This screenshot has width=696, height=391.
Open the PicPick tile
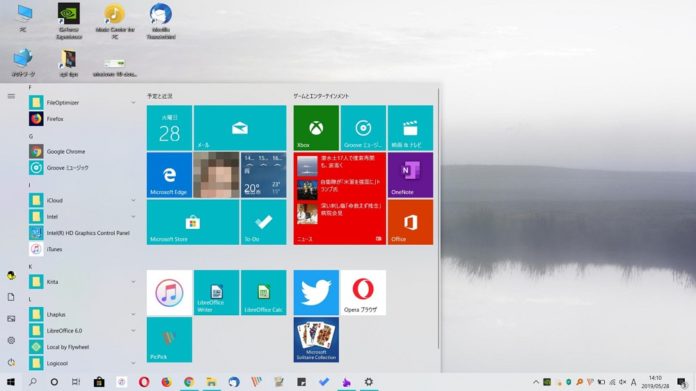pos(169,340)
